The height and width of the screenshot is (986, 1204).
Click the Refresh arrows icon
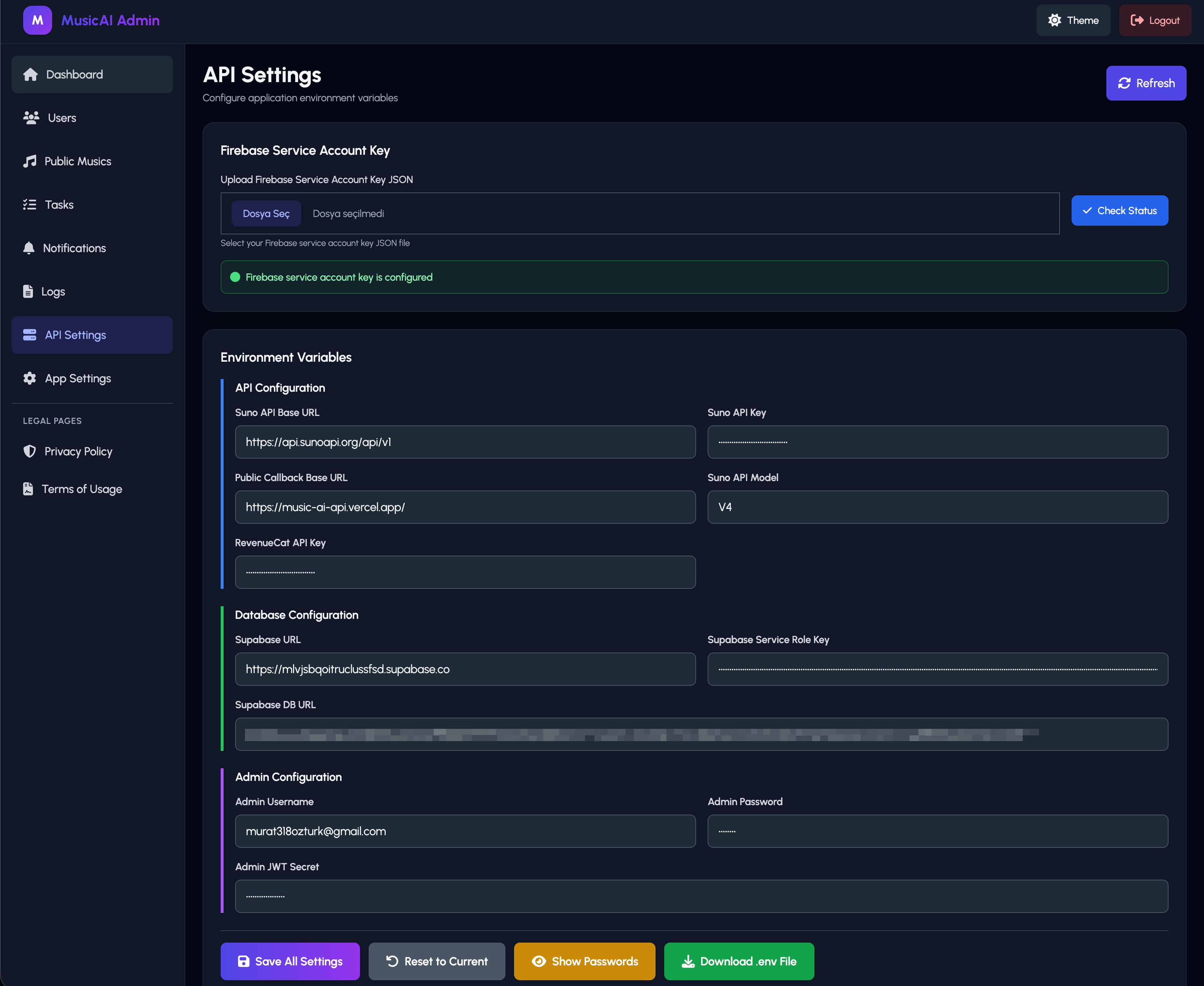pyautogui.click(x=1124, y=84)
